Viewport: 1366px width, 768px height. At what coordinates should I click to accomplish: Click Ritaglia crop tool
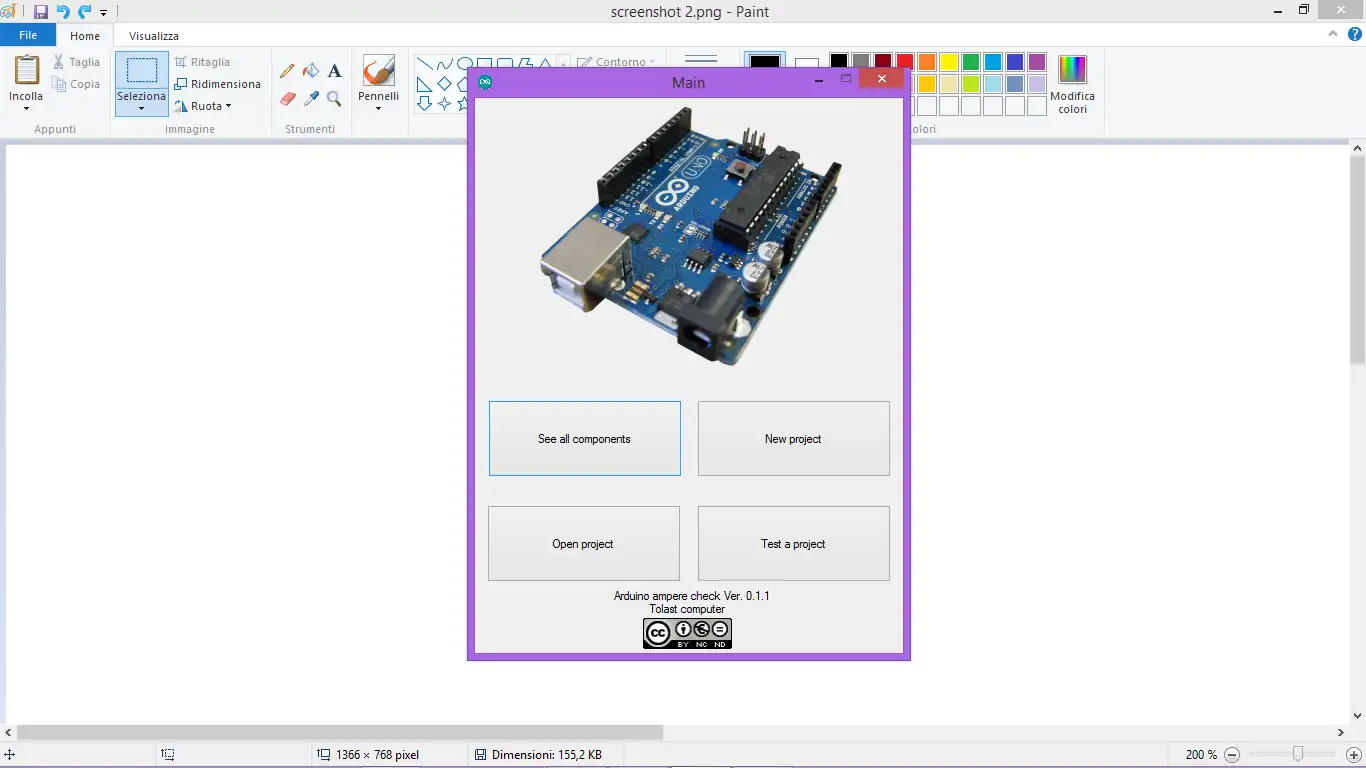203,62
